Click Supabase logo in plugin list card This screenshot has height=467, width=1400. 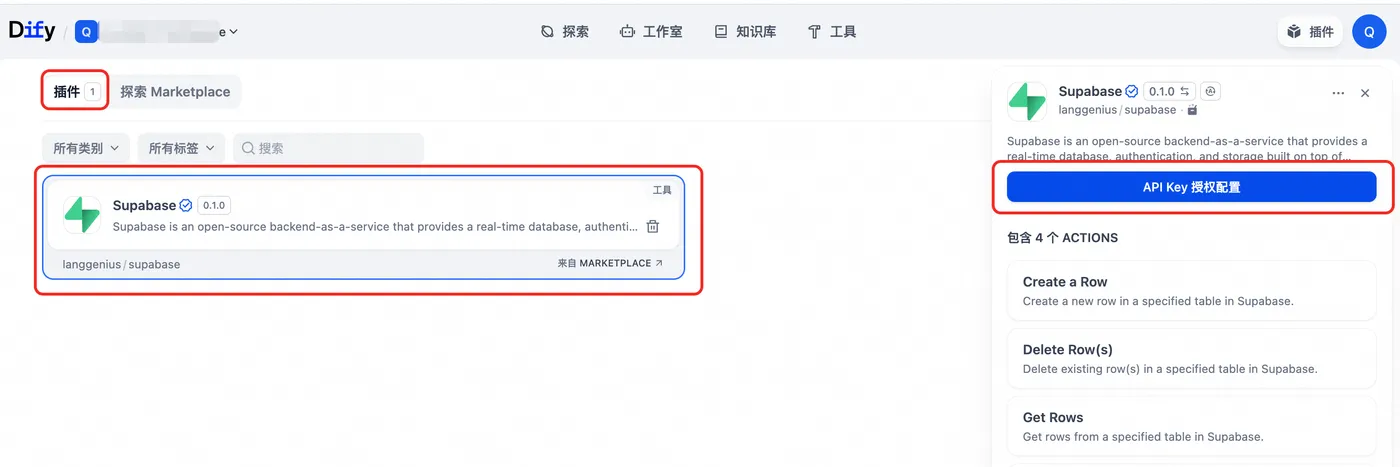tap(82, 214)
